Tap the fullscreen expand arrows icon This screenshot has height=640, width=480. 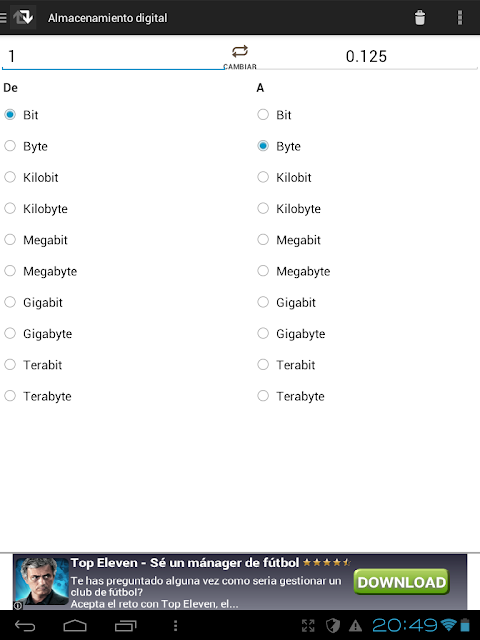click(x=308, y=625)
